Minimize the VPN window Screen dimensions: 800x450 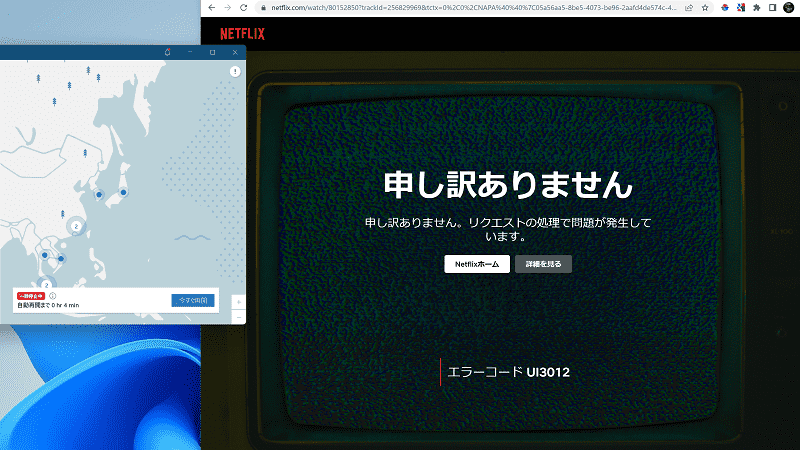(x=190, y=52)
